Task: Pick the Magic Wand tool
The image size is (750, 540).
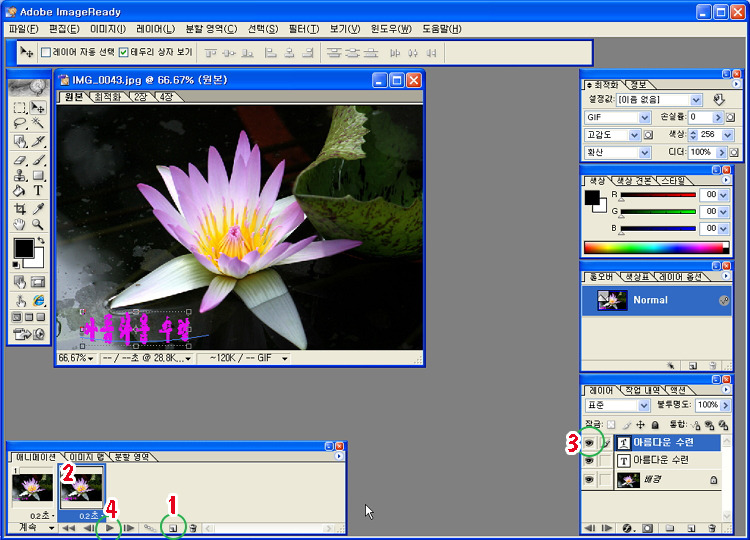Action: pos(38,123)
